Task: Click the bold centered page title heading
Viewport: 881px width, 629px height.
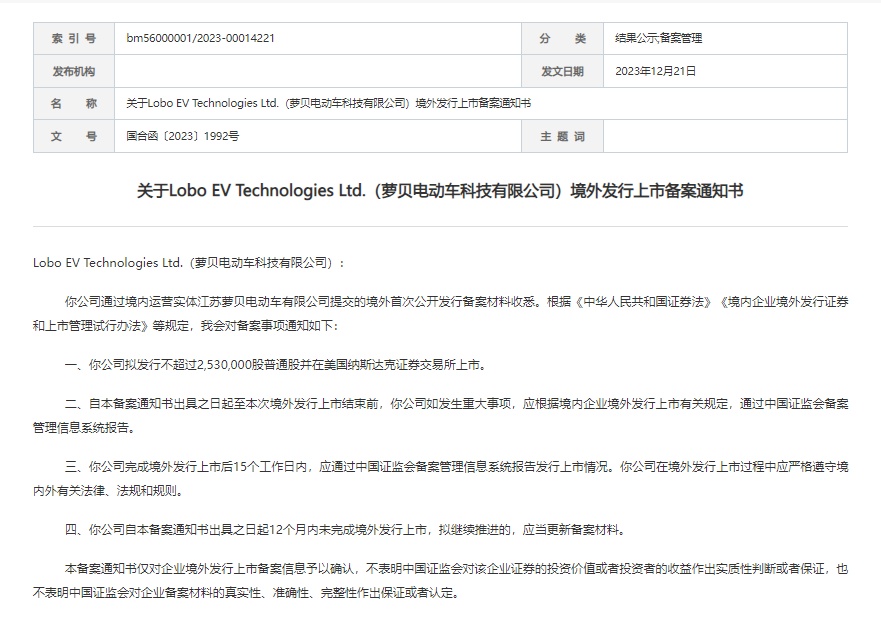Action: tap(440, 191)
